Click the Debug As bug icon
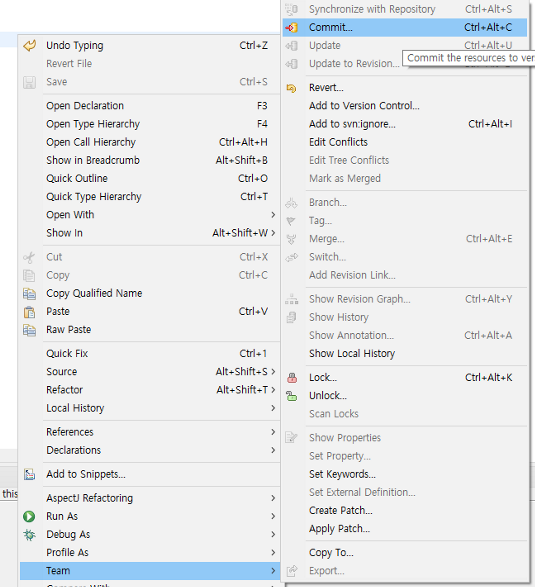 pos(30,535)
